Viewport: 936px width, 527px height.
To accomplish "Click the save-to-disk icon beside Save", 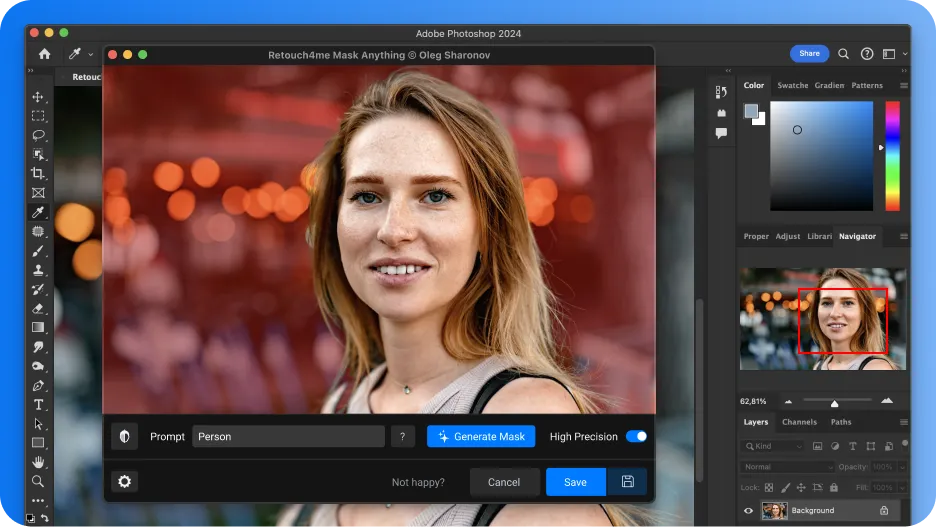I will click(627, 481).
